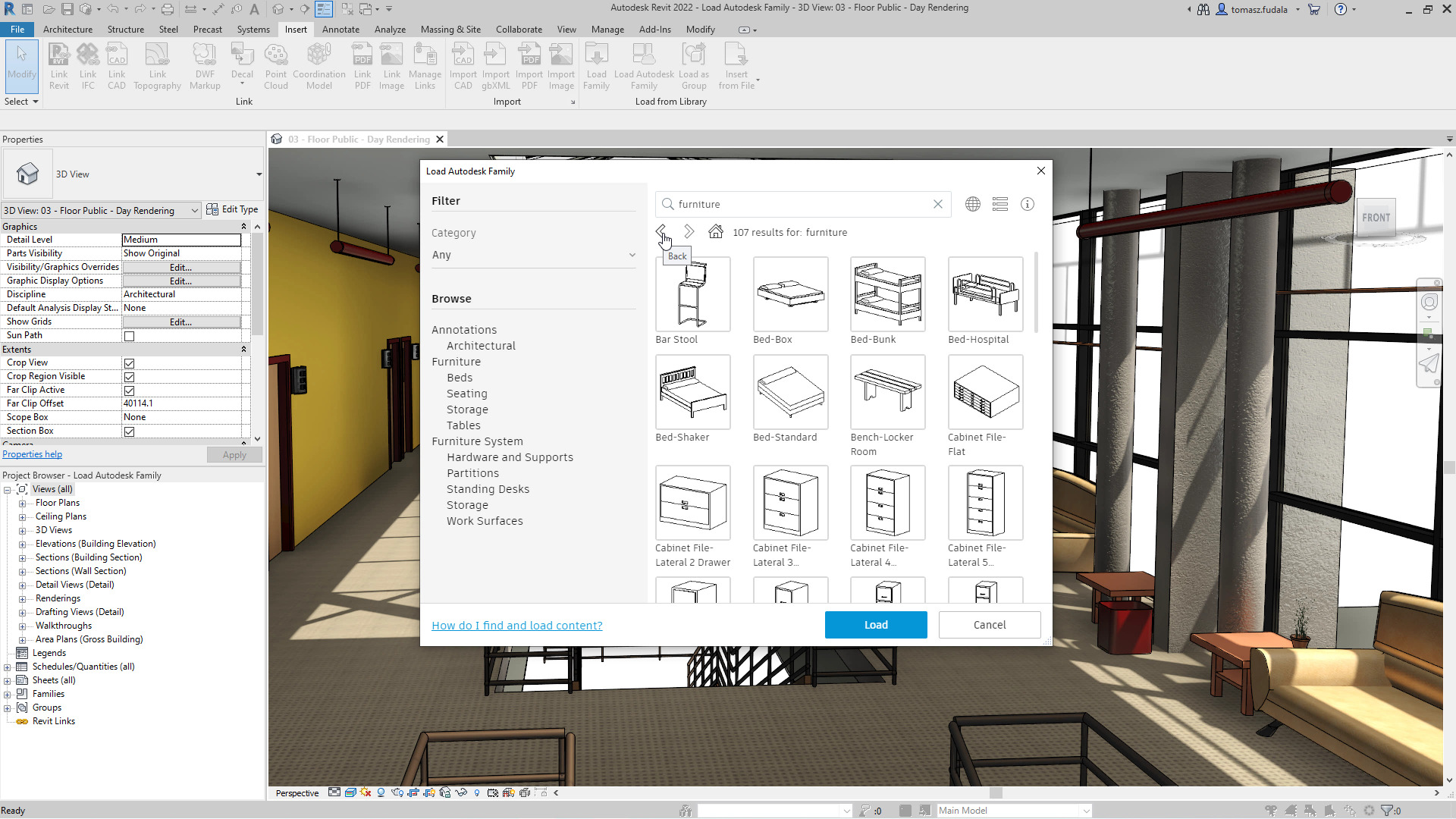This screenshot has height=819, width=1456.
Task: Open the Manage ribbon tab
Action: [x=607, y=30]
